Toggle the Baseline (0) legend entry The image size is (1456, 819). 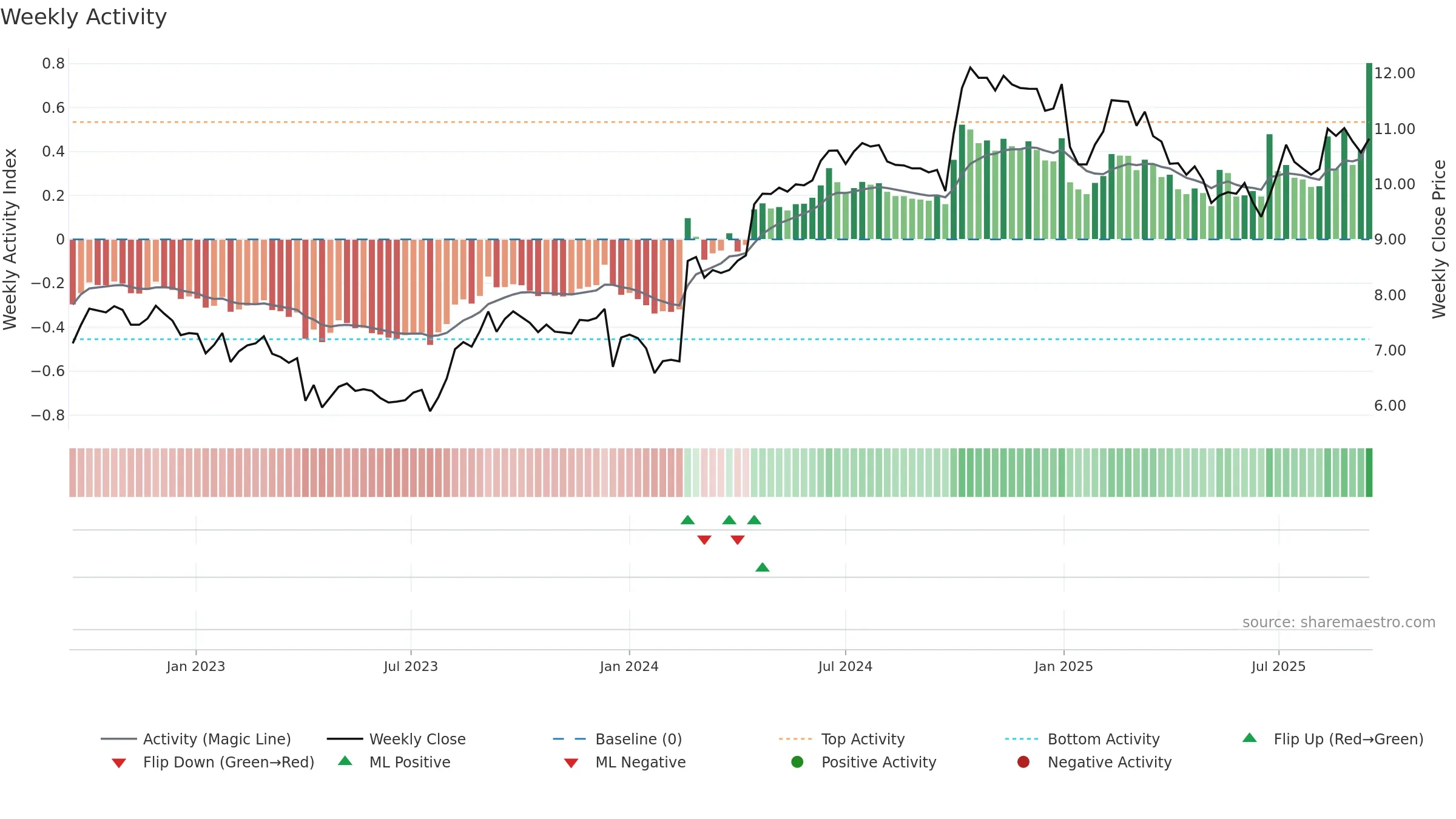pos(618,739)
